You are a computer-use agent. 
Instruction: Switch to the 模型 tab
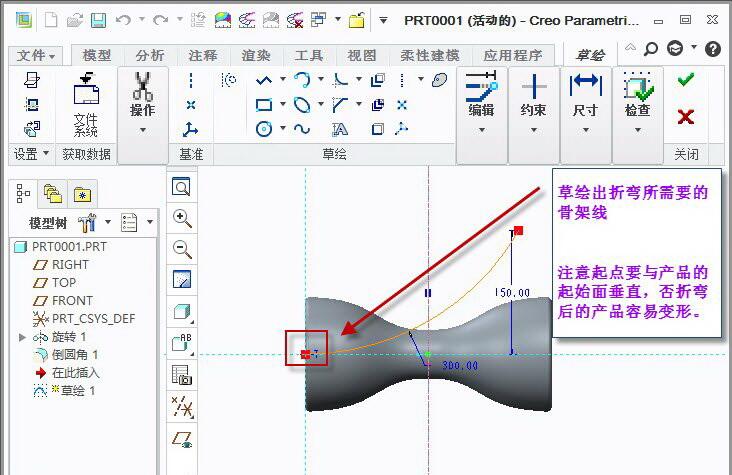(97, 55)
